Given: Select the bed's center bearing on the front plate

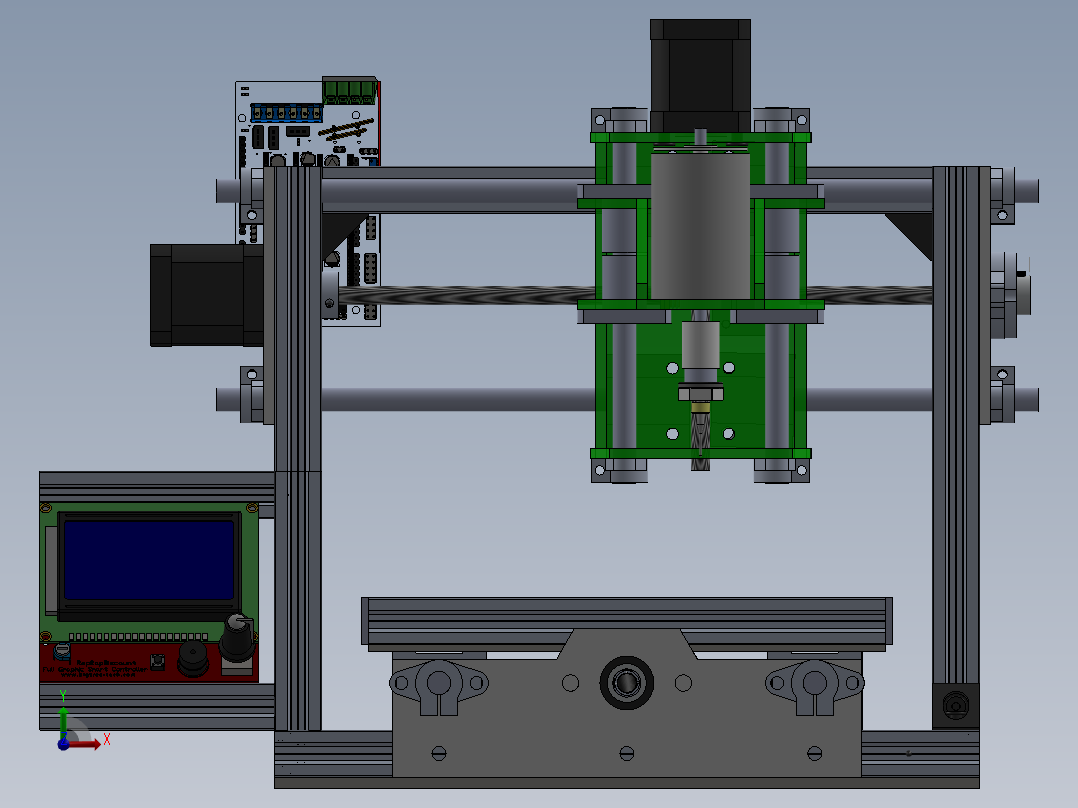Looking at the screenshot, I should [626, 683].
